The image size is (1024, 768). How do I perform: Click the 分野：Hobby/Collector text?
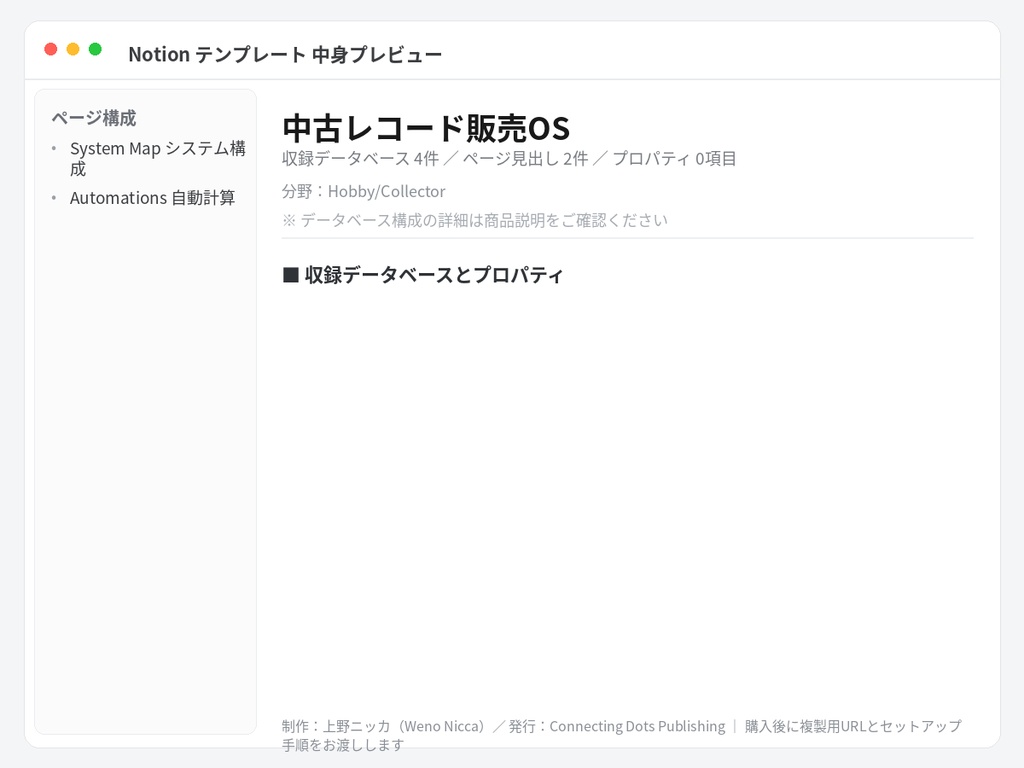[364, 191]
